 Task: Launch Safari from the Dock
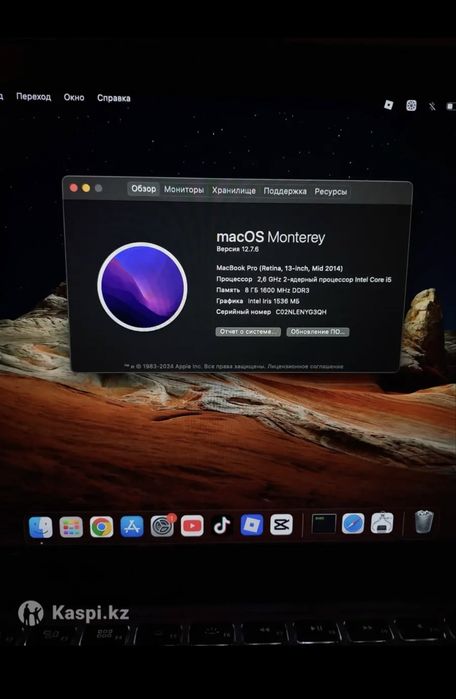point(353,523)
